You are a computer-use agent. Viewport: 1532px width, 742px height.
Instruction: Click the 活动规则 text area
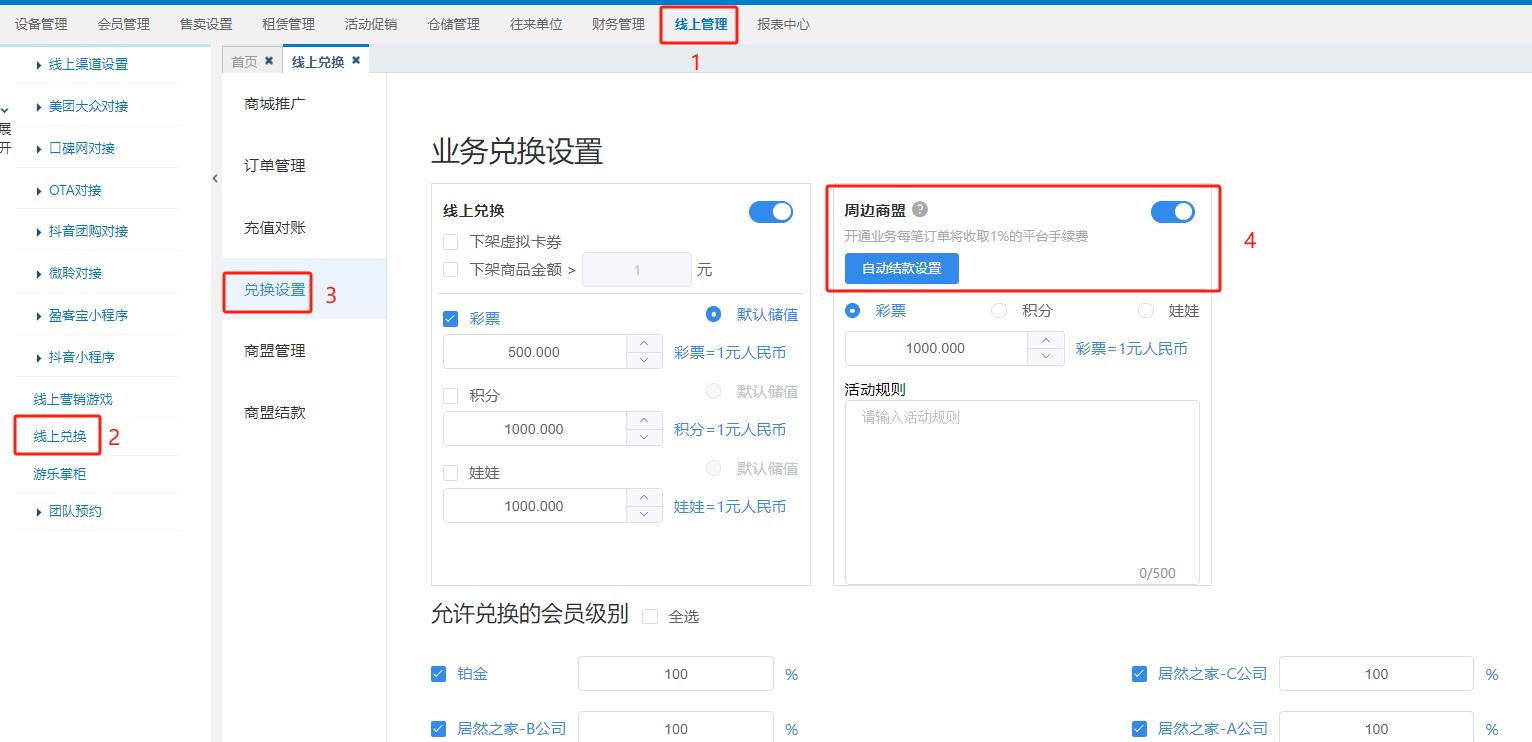point(1022,492)
